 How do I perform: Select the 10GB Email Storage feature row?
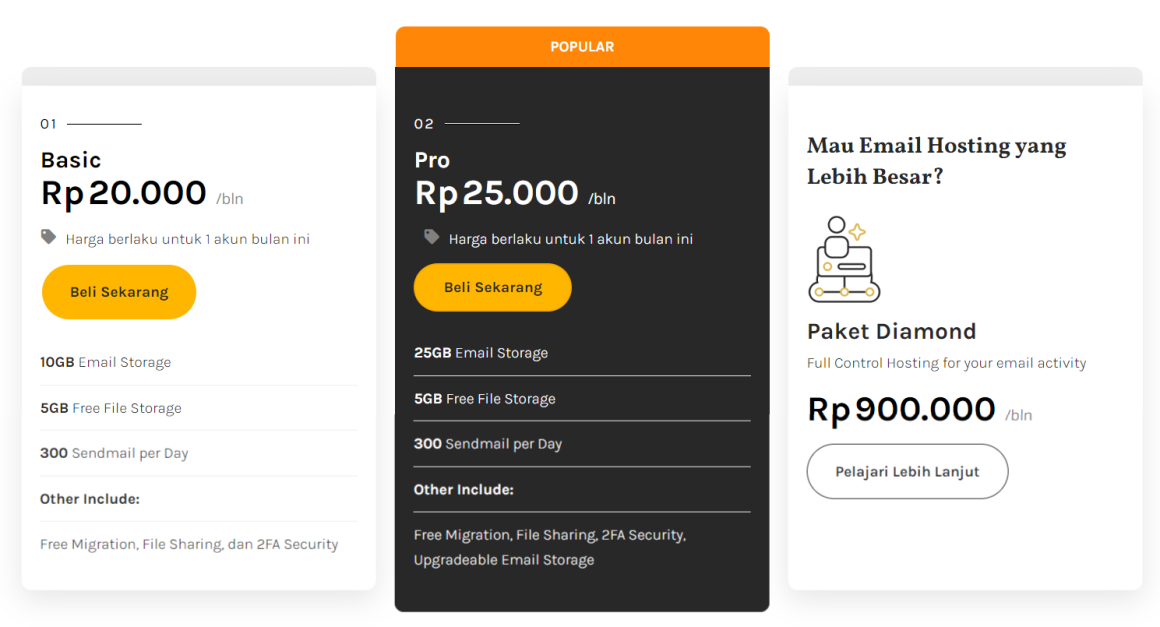coord(105,362)
